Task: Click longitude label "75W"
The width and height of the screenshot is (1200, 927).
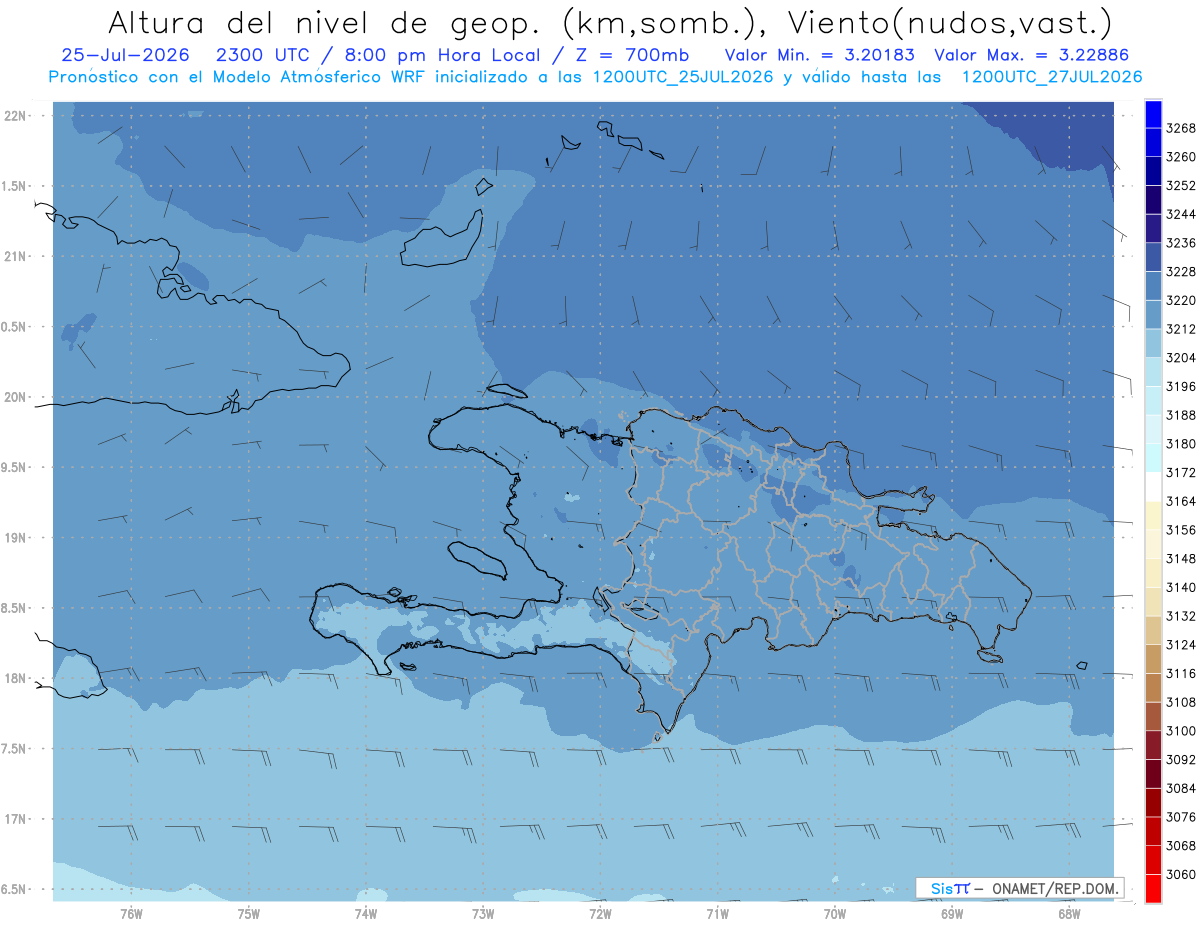Action: (x=249, y=912)
